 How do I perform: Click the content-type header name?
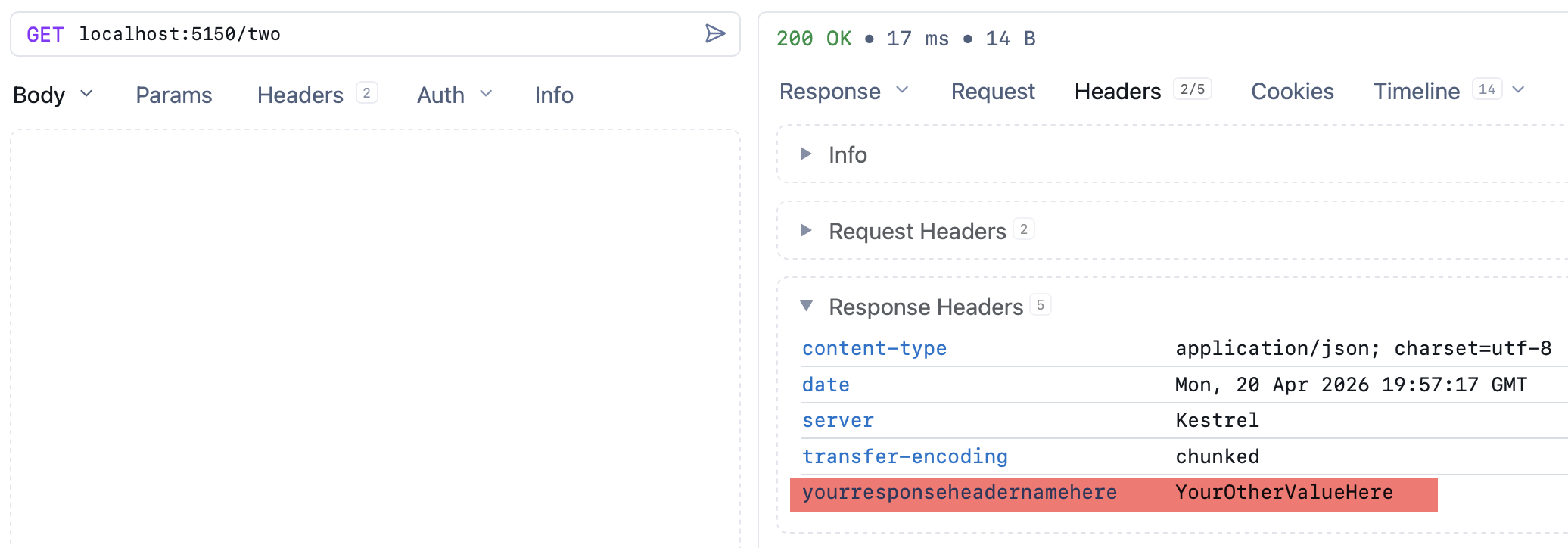pyautogui.click(x=874, y=349)
